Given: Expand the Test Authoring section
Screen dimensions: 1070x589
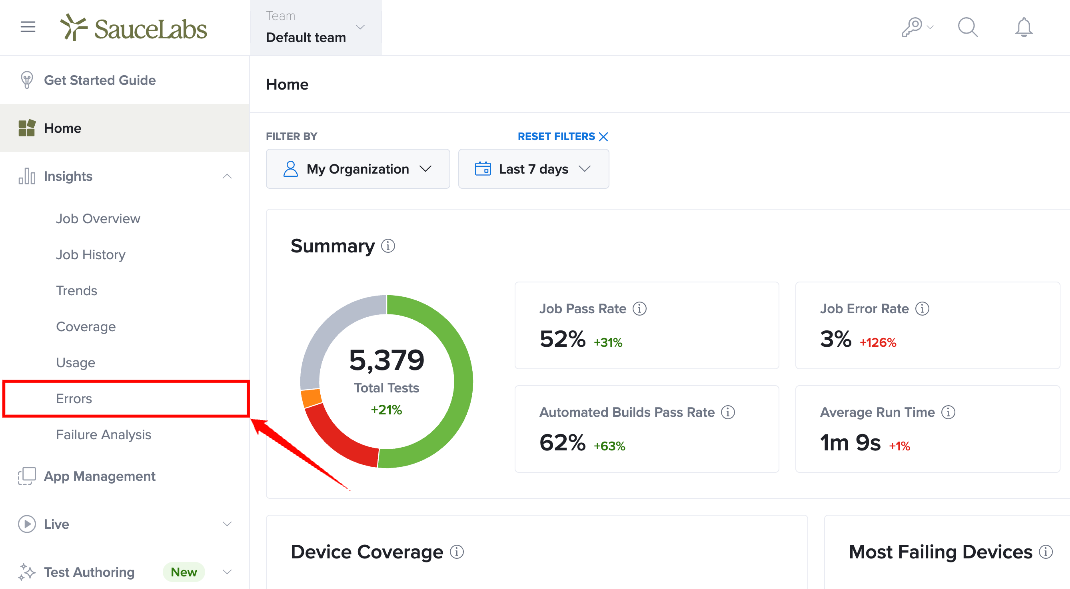Looking at the screenshot, I should click(227, 572).
